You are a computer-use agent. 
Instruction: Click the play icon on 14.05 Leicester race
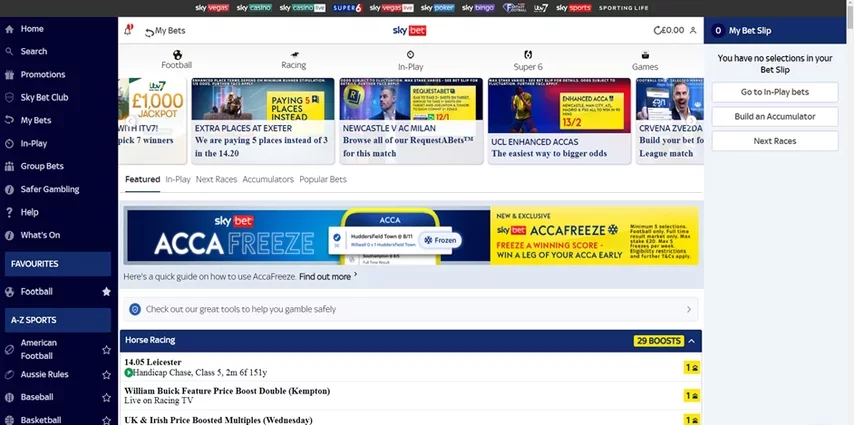[129, 373]
